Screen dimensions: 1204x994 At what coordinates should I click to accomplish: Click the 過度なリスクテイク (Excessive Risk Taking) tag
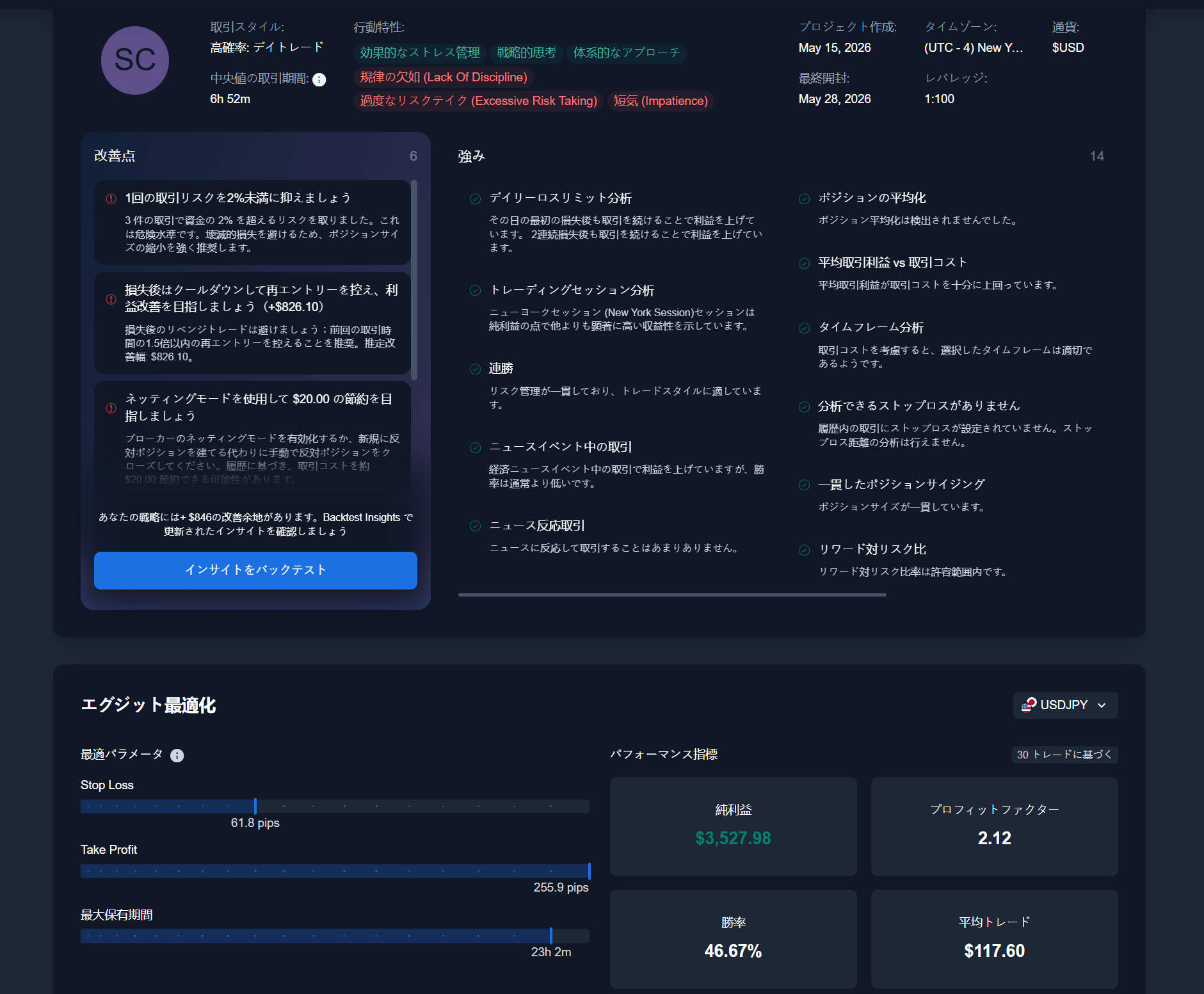tap(478, 101)
